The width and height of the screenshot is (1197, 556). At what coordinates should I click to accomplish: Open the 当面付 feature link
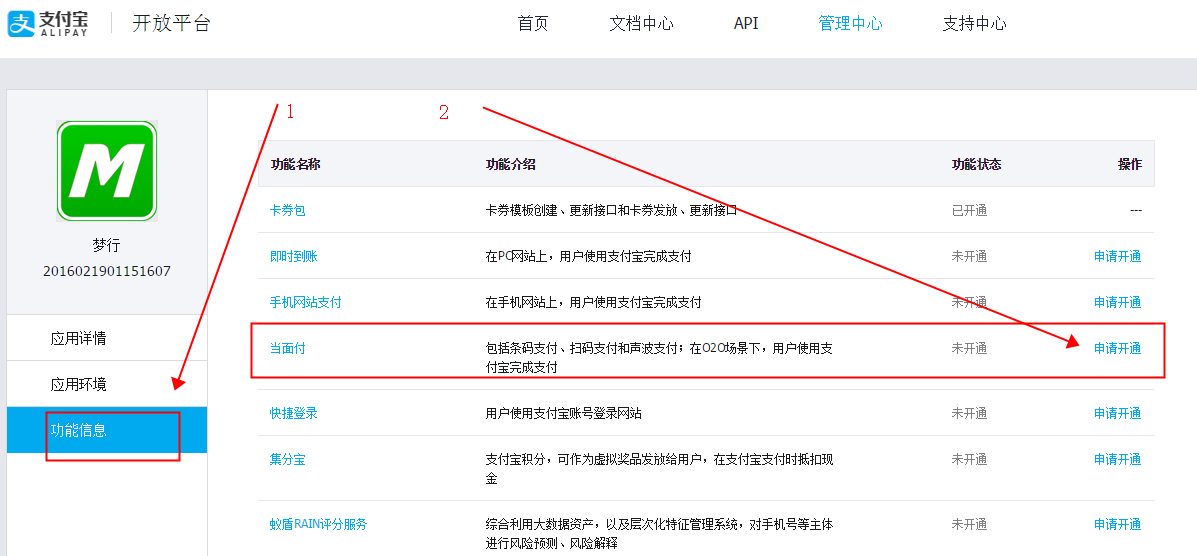tap(288, 348)
